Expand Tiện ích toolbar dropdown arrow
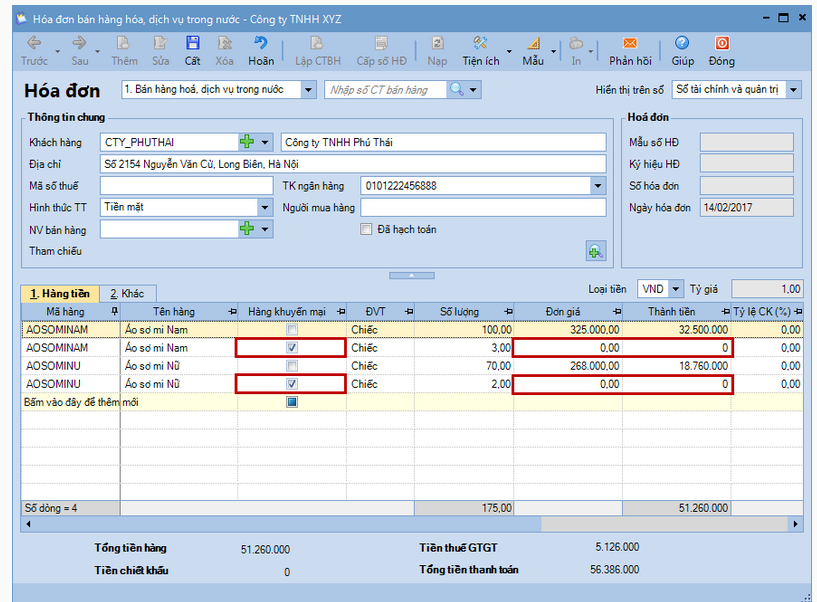Screen dimensions: 817x602 point(509,51)
